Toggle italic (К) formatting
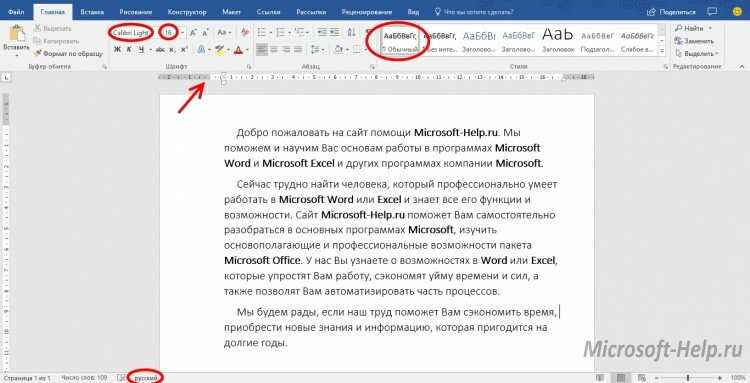Image resolution: width=750 pixels, height=383 pixels. (129, 49)
